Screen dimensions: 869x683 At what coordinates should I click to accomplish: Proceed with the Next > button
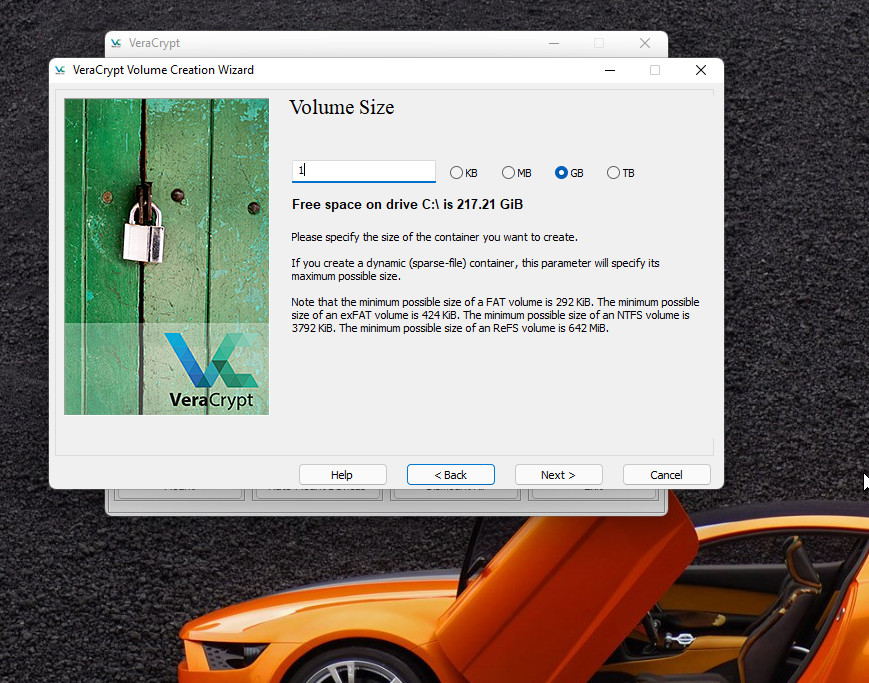tap(559, 475)
